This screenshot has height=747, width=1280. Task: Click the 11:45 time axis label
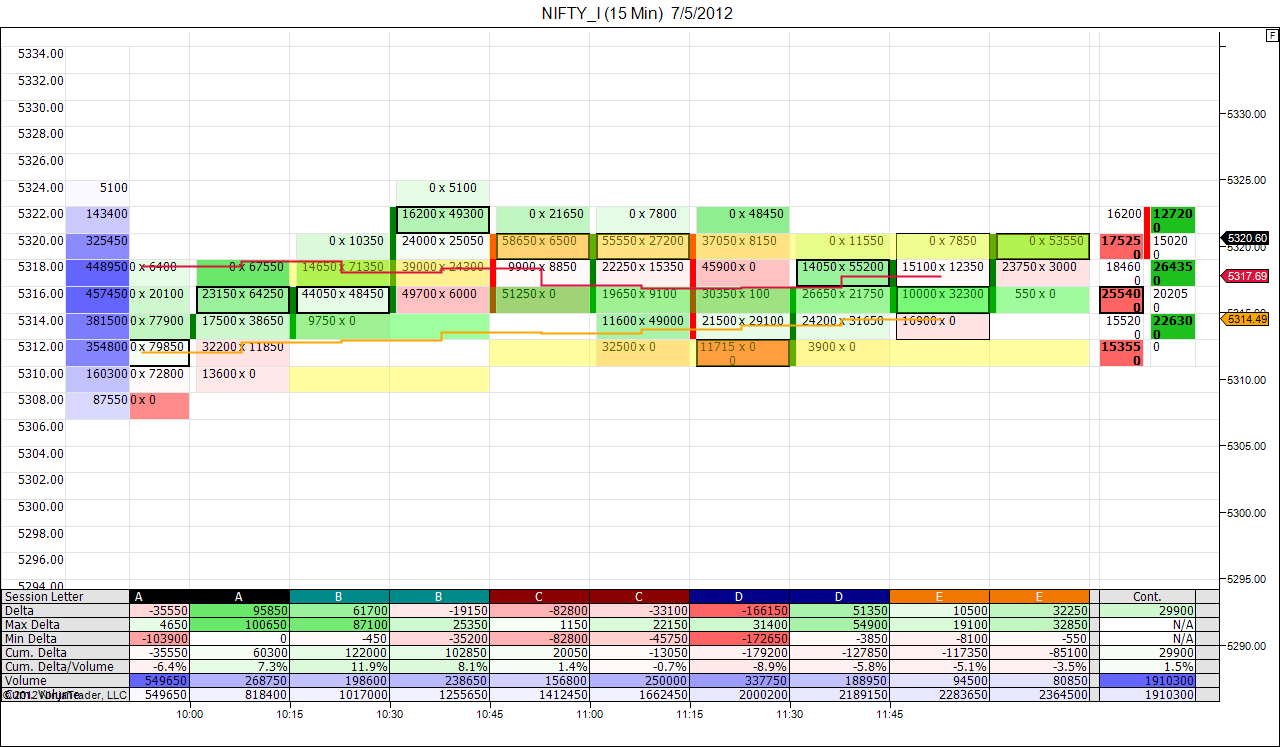(x=890, y=714)
